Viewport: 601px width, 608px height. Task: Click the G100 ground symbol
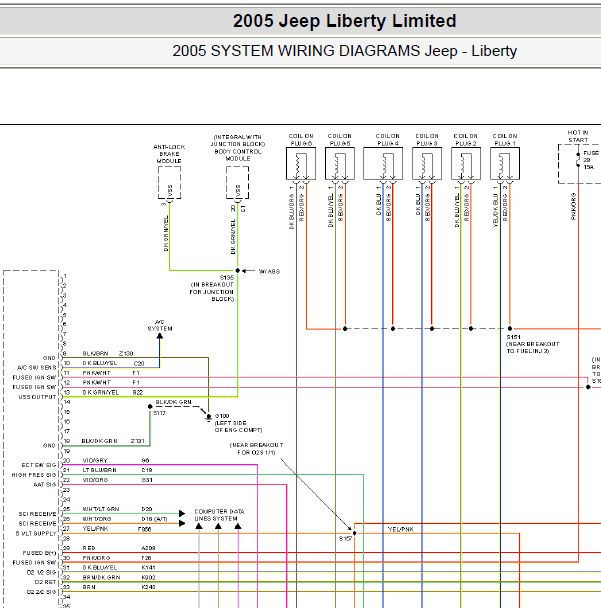point(209,417)
